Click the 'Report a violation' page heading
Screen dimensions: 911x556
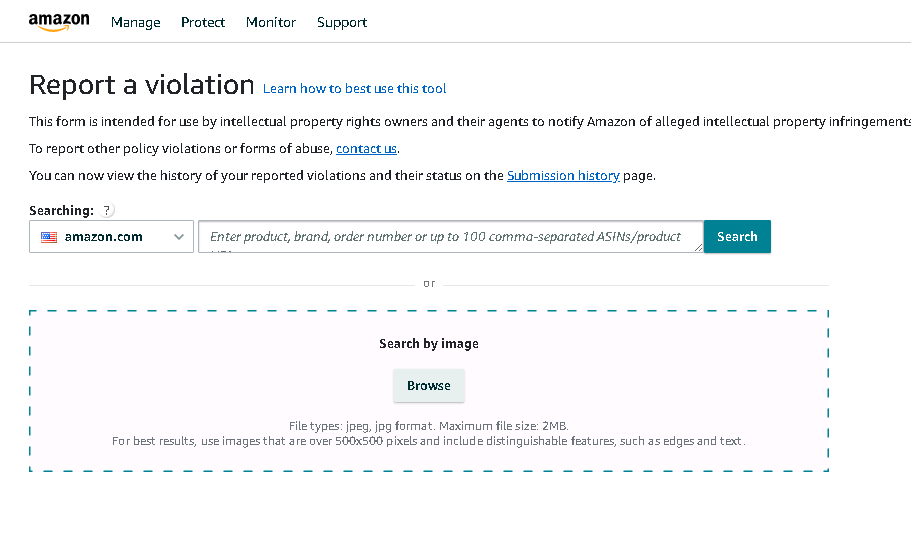142,85
